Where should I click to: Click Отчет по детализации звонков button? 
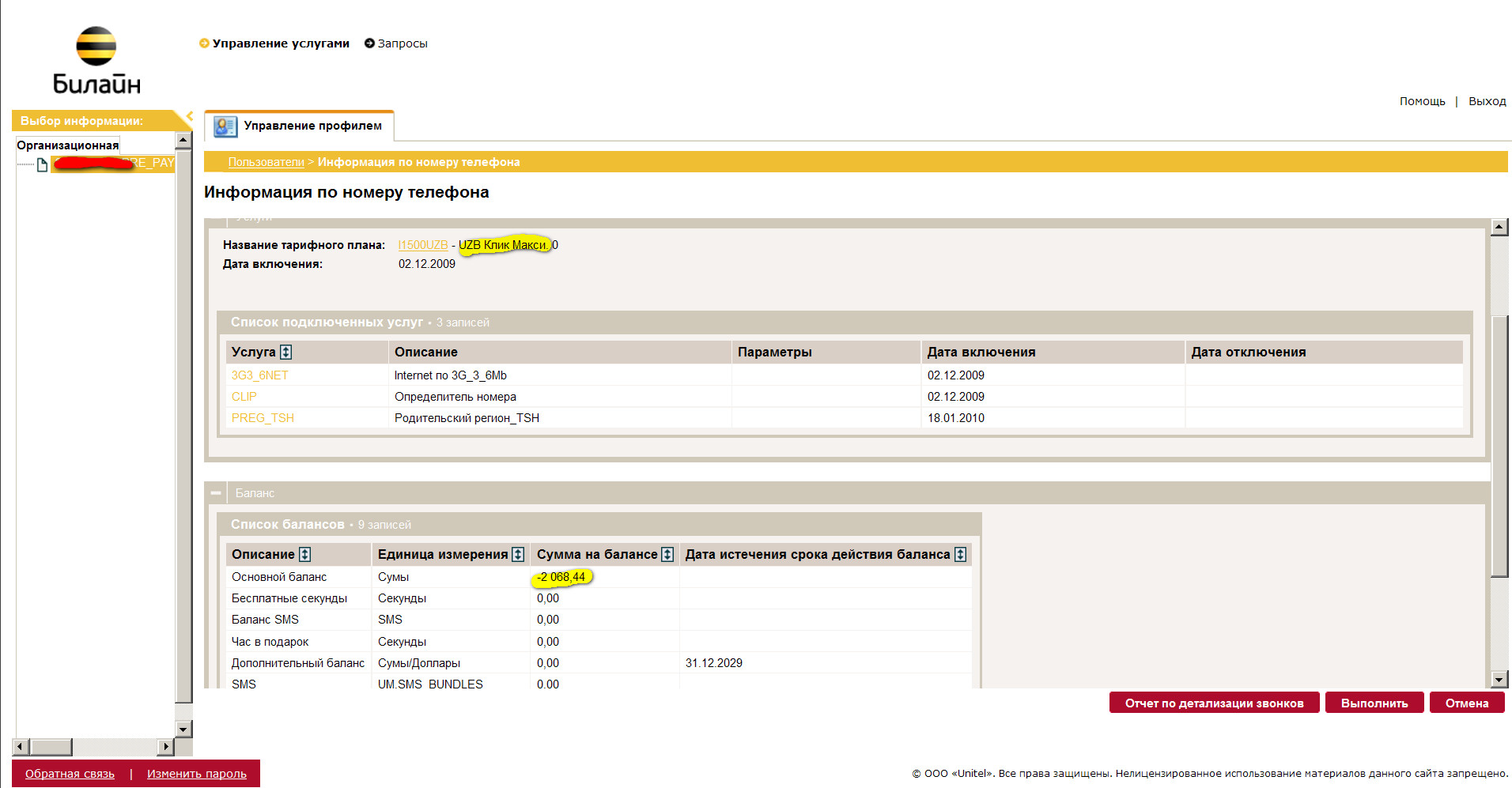(x=1214, y=703)
